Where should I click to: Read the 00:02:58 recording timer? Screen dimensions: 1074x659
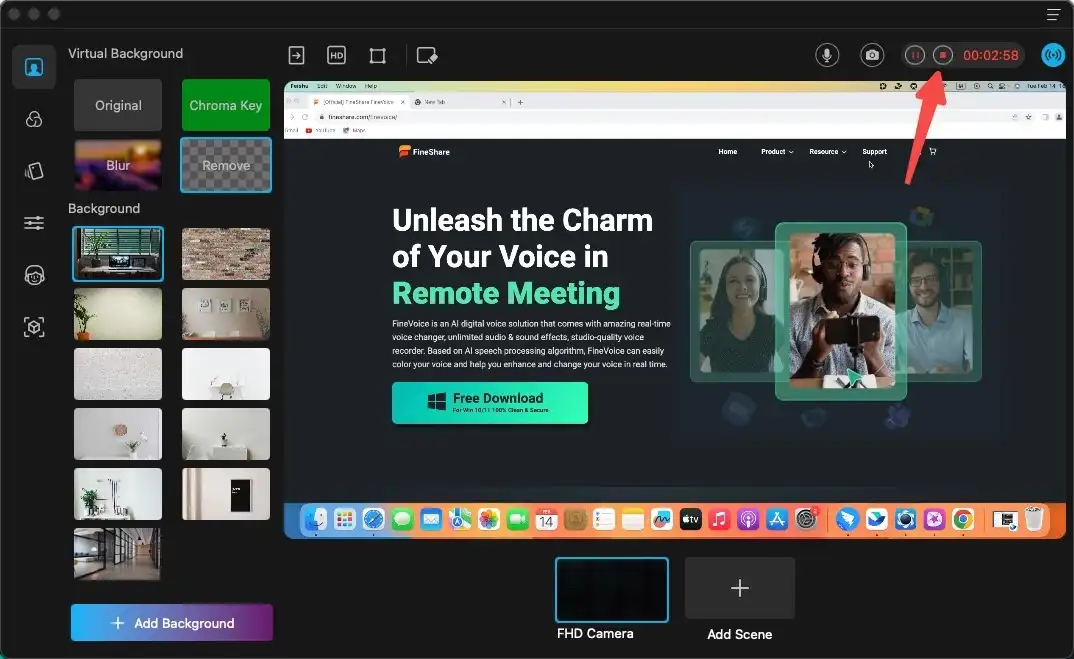pyautogui.click(x=990, y=55)
